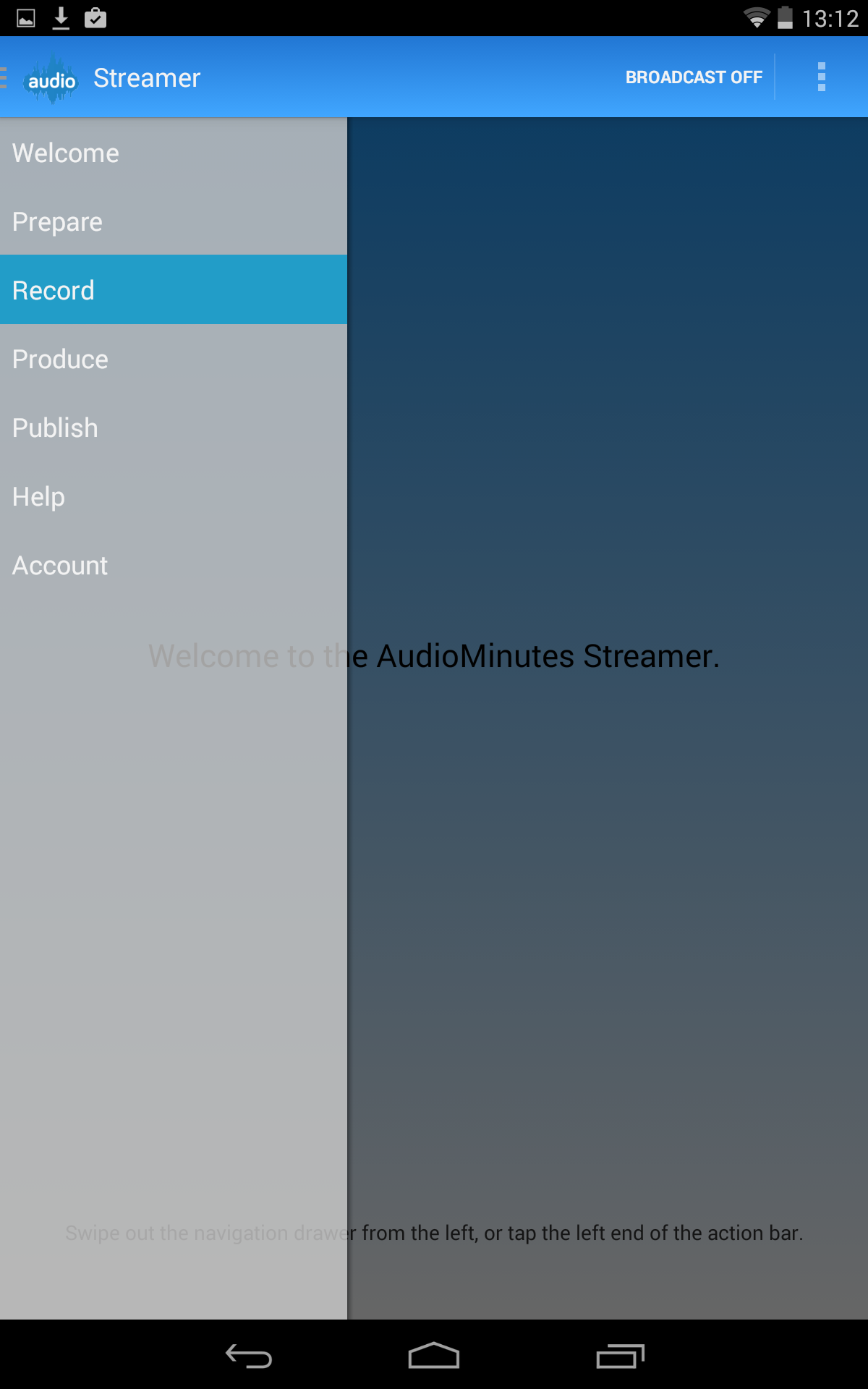Screen dimensions: 868x1389
Task: Tap the Wi-Fi status icon
Action: (757, 18)
